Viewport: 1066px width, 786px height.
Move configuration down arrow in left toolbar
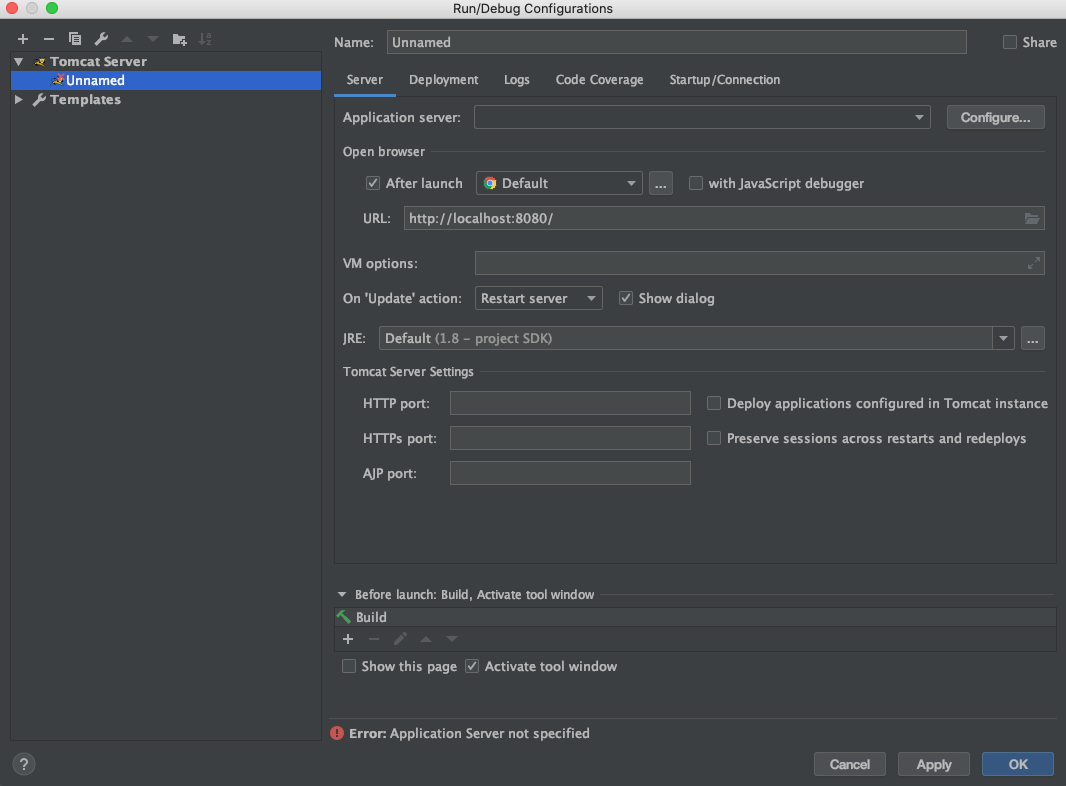click(x=153, y=39)
